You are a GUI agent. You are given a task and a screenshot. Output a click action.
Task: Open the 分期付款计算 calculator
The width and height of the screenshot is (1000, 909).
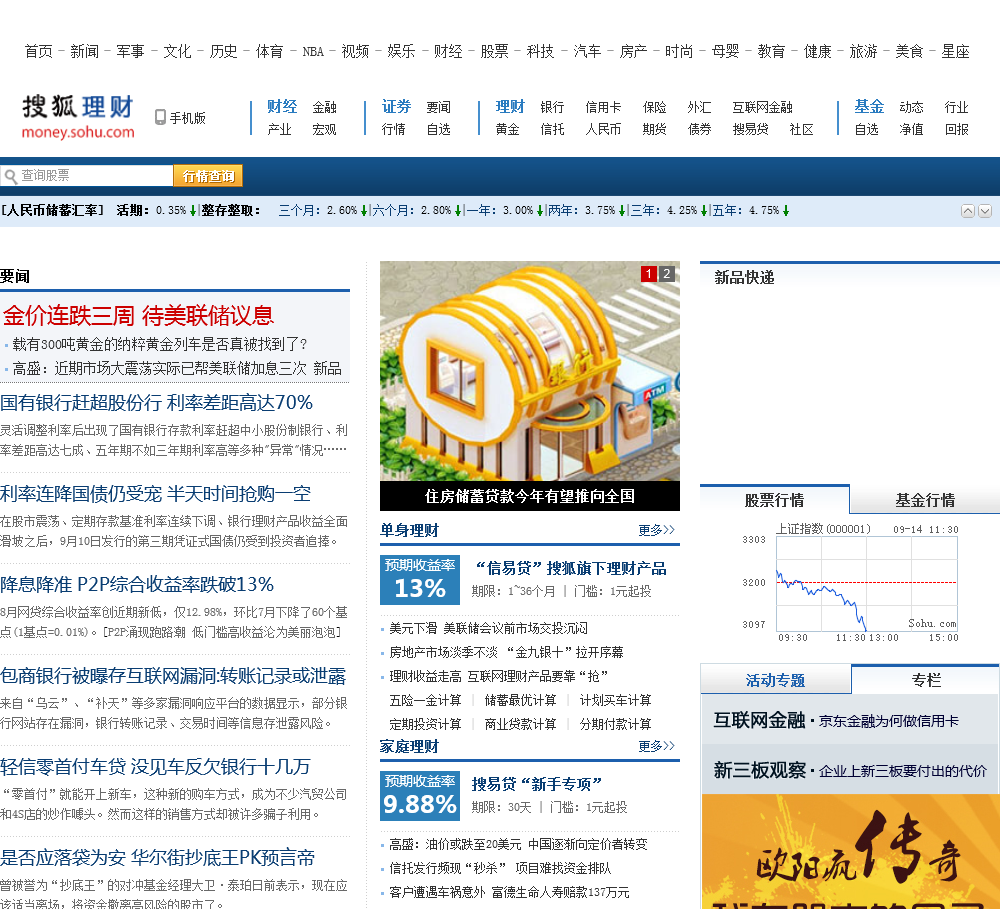pos(615,724)
